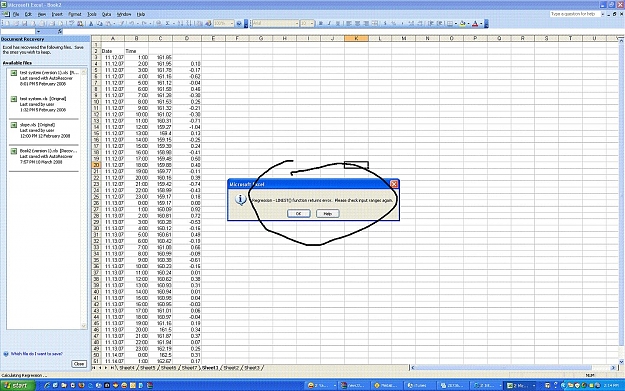Open the Data menu

tap(106, 14)
